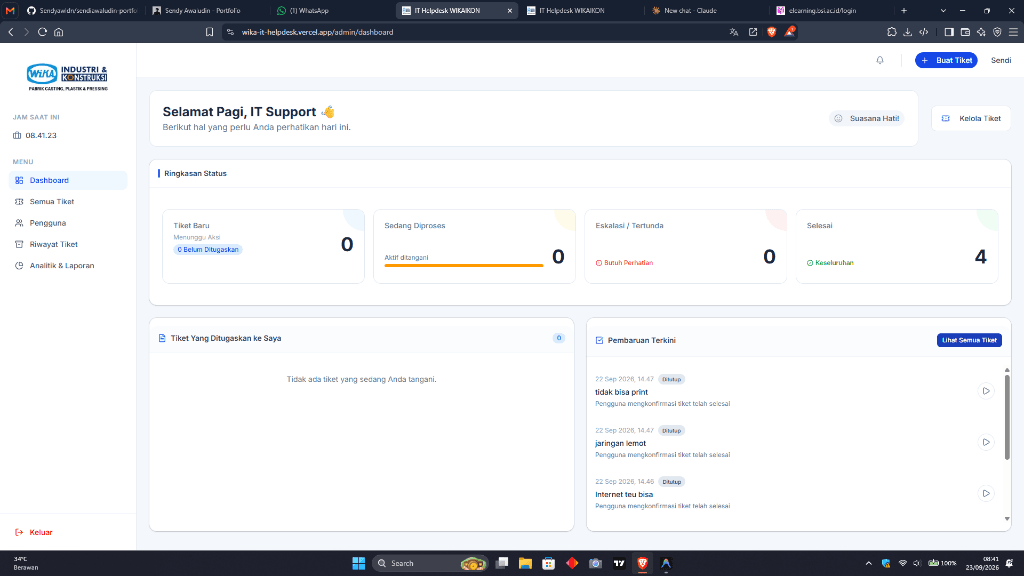Click the address bar URL
The width and height of the screenshot is (1024, 576).
[317, 32]
